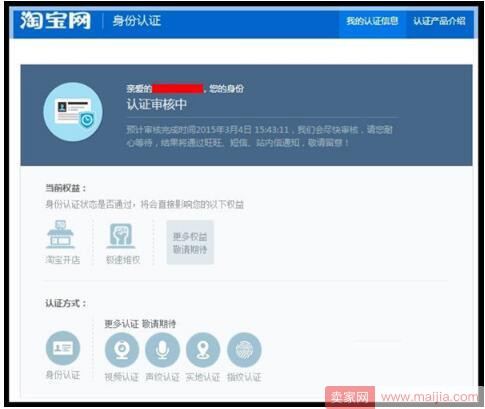
Task: Select the 声纹认证 microphone icon
Action: [162, 350]
